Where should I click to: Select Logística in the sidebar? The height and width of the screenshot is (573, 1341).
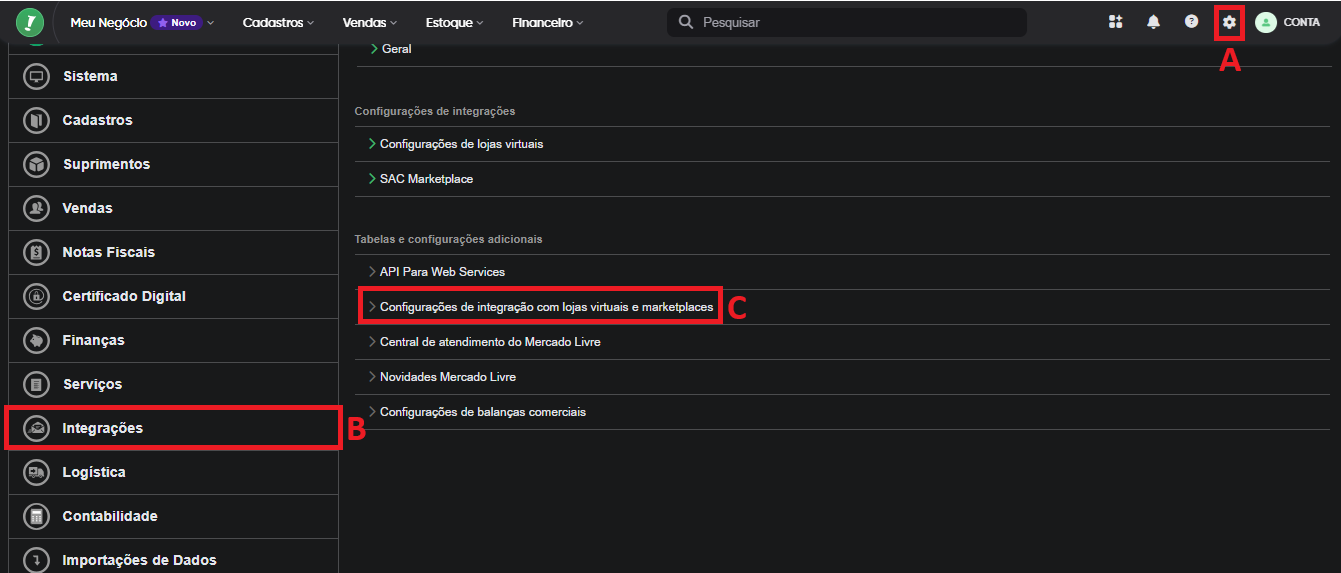tap(94, 472)
